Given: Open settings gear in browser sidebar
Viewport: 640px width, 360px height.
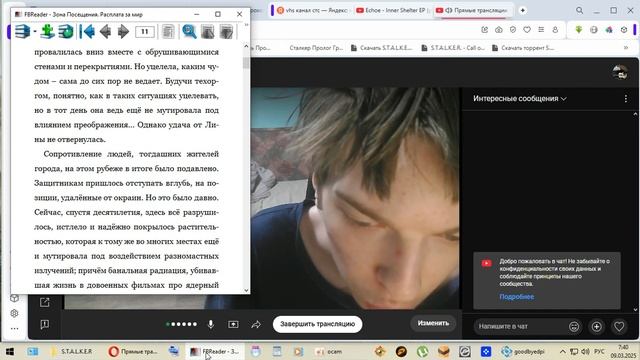Looking at the screenshot, I should [x=14, y=313].
